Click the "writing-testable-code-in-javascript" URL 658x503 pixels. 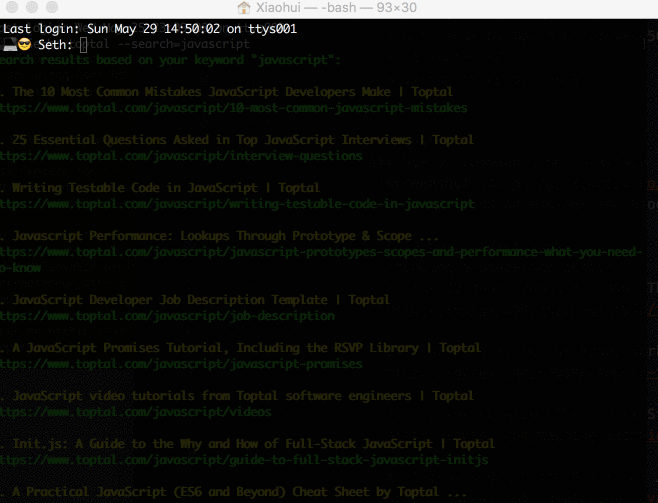[237, 204]
